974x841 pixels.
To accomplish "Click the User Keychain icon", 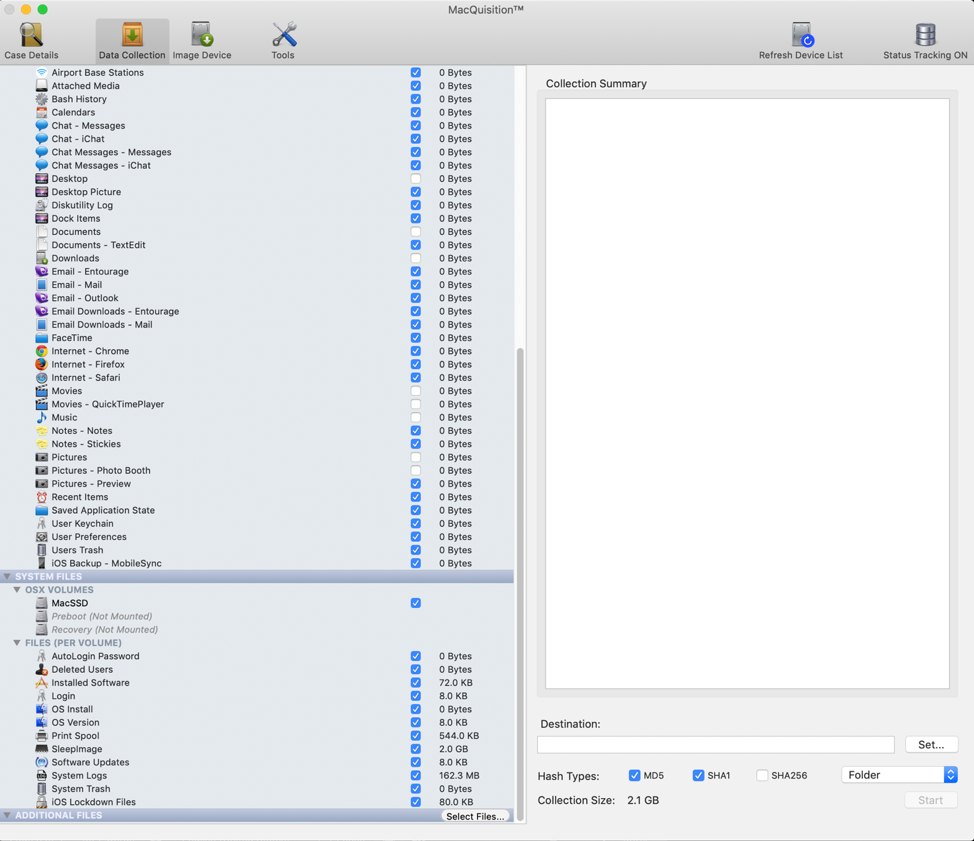I will pos(42,524).
